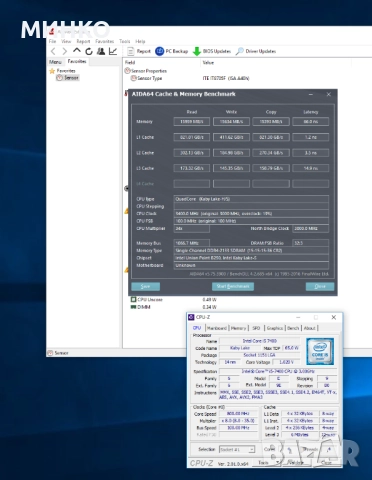Open the Tools dropdown button in CPU-Z

point(266,463)
